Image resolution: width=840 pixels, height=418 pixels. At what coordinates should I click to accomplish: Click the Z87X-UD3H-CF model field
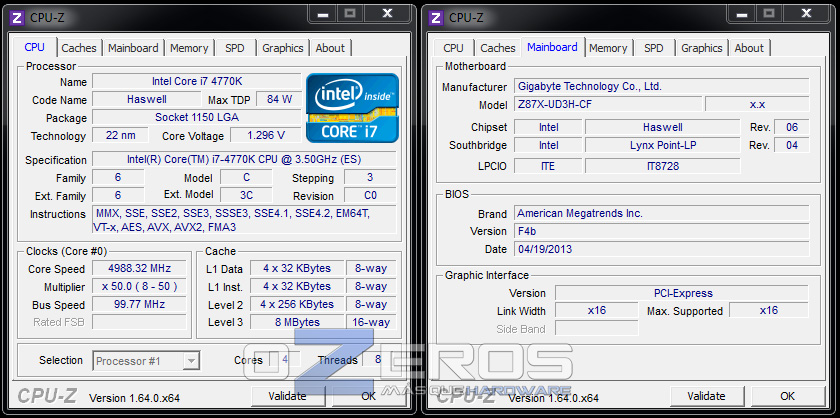click(608, 104)
